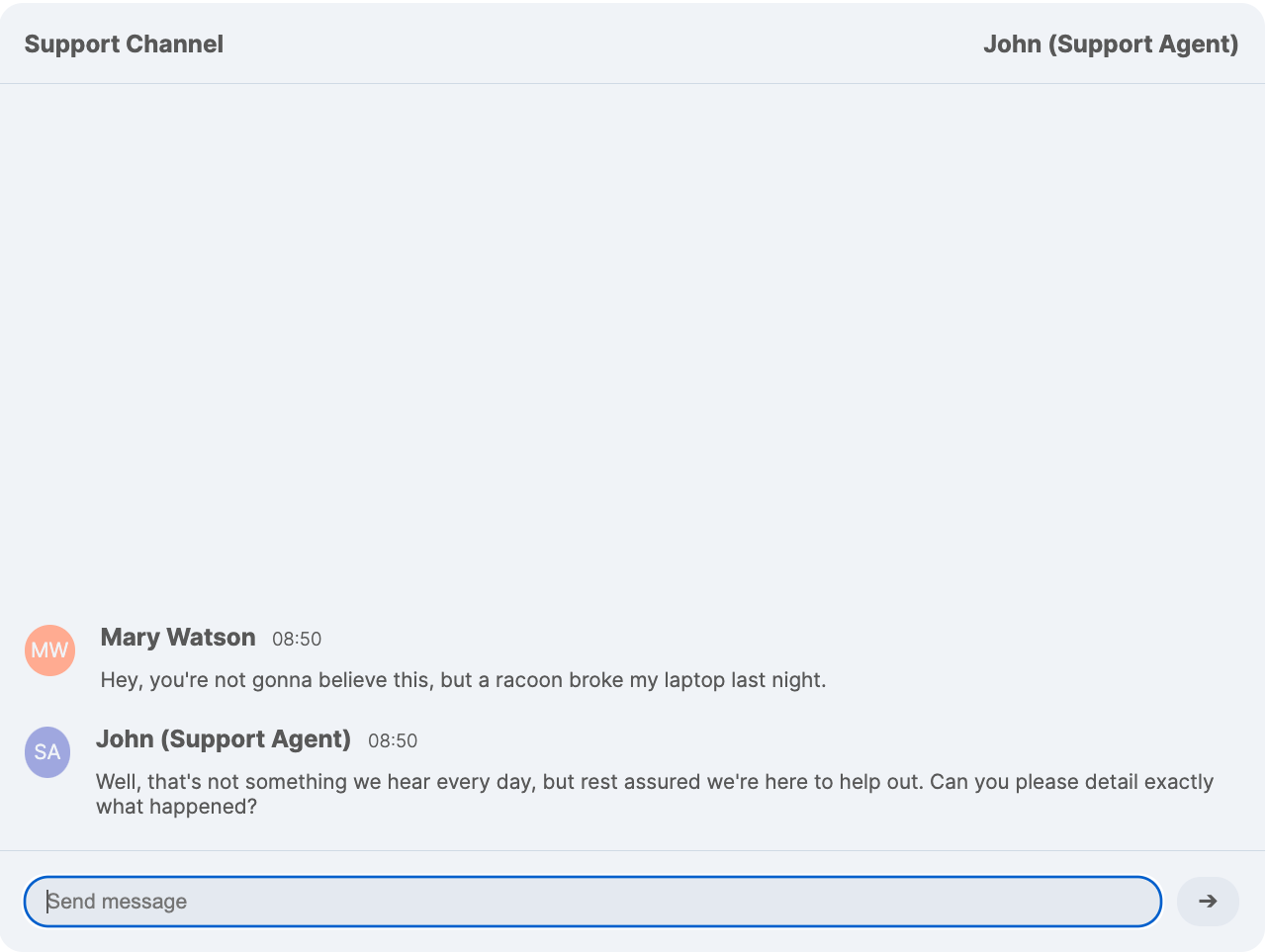
Task: Focus the Send message input field
Action: [x=593, y=901]
